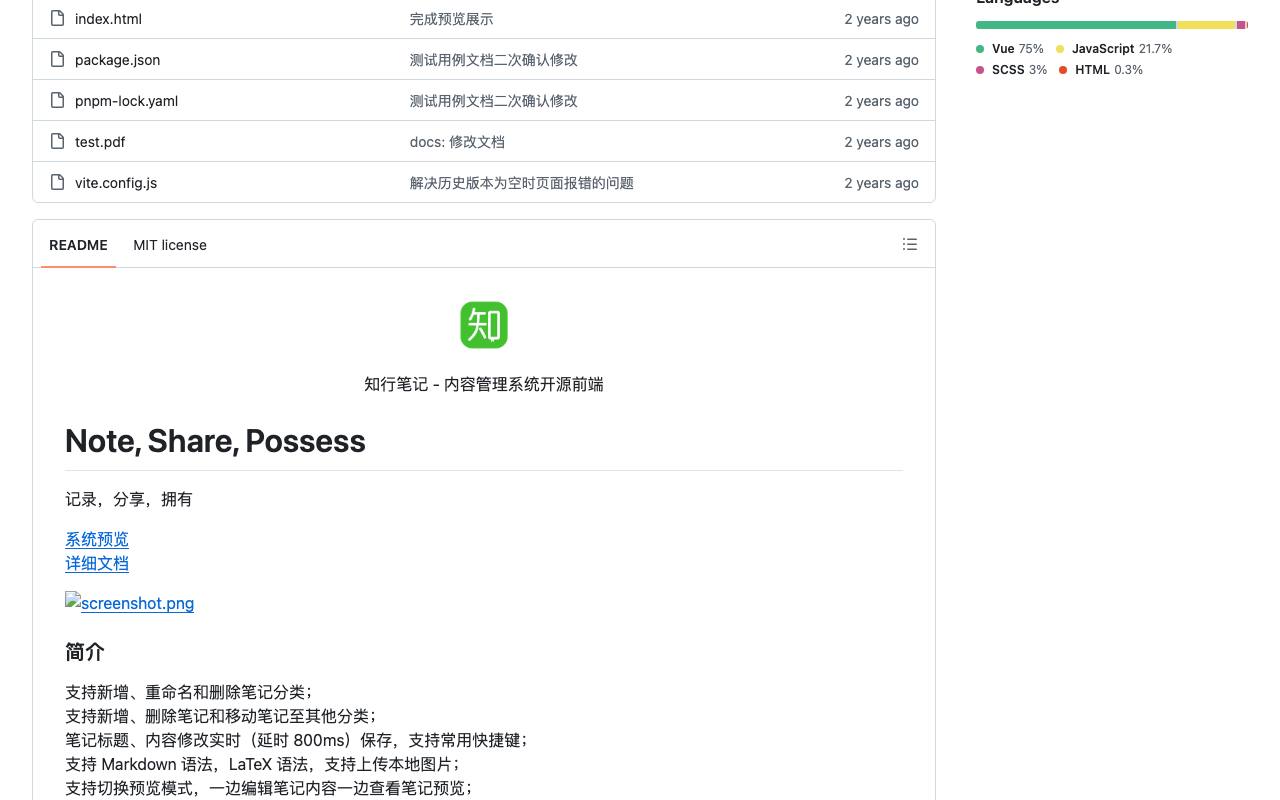
Task: Click the SCSS 3% language entry
Action: coord(1012,70)
